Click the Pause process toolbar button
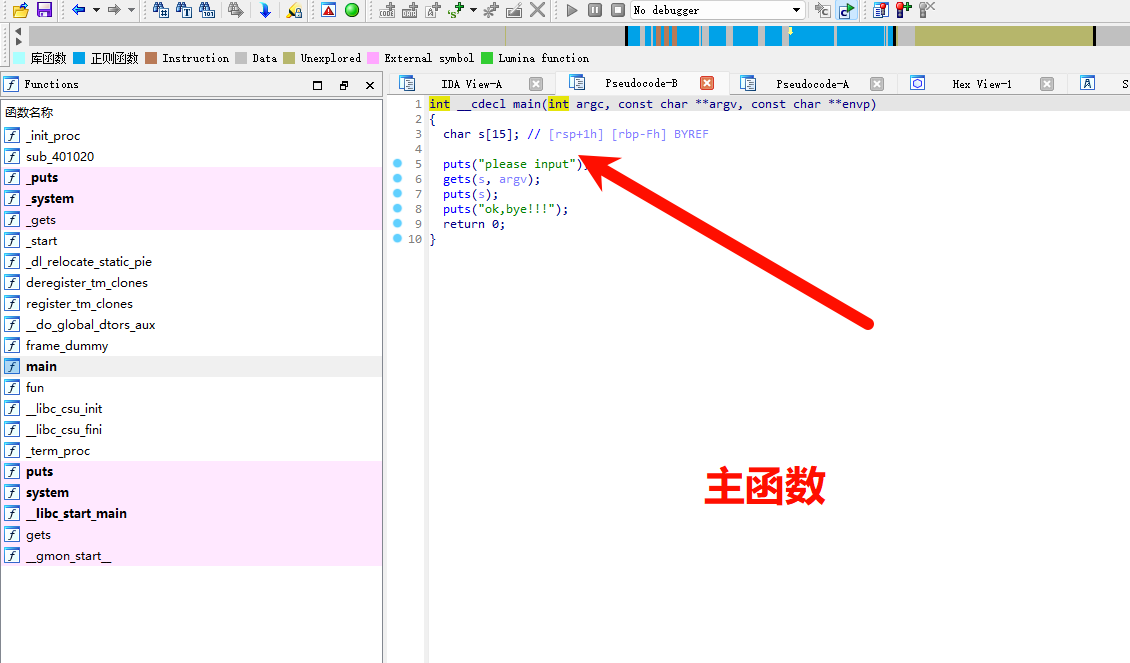The height and width of the screenshot is (663, 1130). click(595, 10)
